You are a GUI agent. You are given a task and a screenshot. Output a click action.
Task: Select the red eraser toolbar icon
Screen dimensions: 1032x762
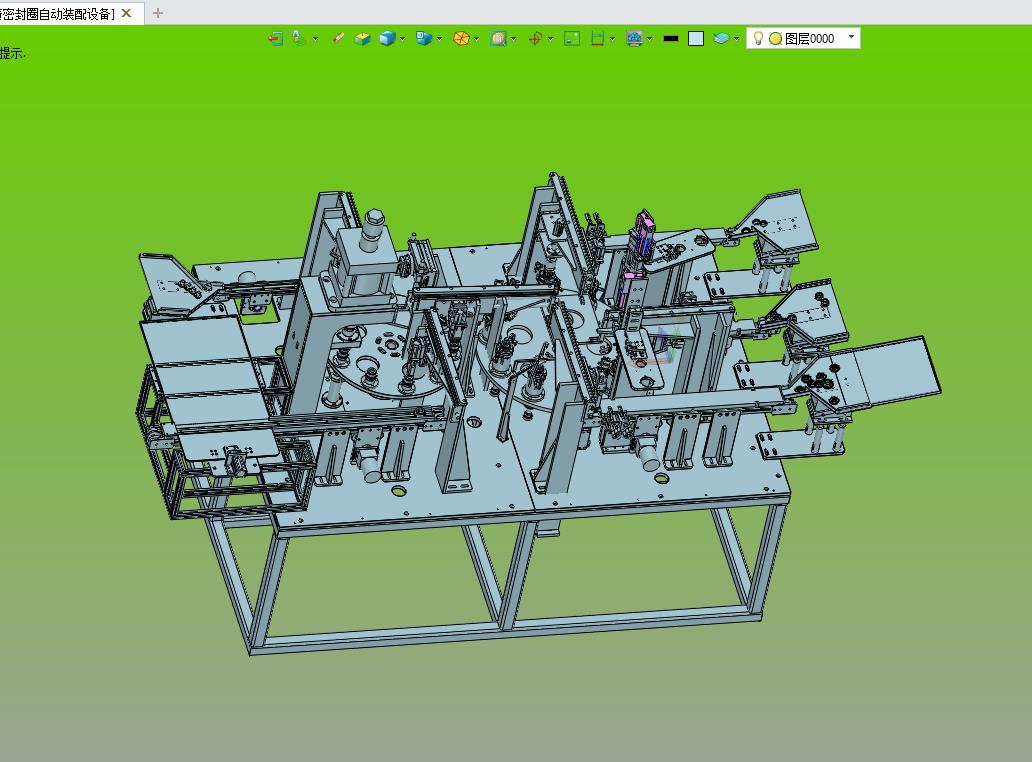(338, 38)
